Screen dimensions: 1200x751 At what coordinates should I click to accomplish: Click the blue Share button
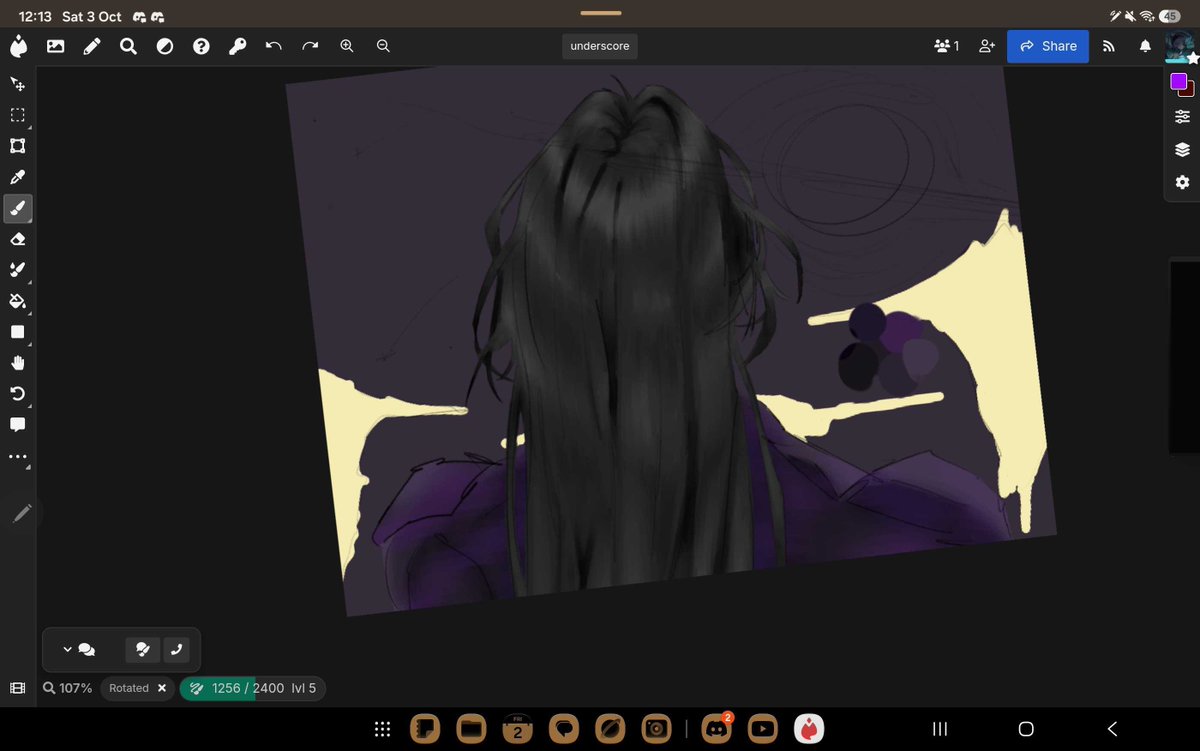coord(1048,46)
